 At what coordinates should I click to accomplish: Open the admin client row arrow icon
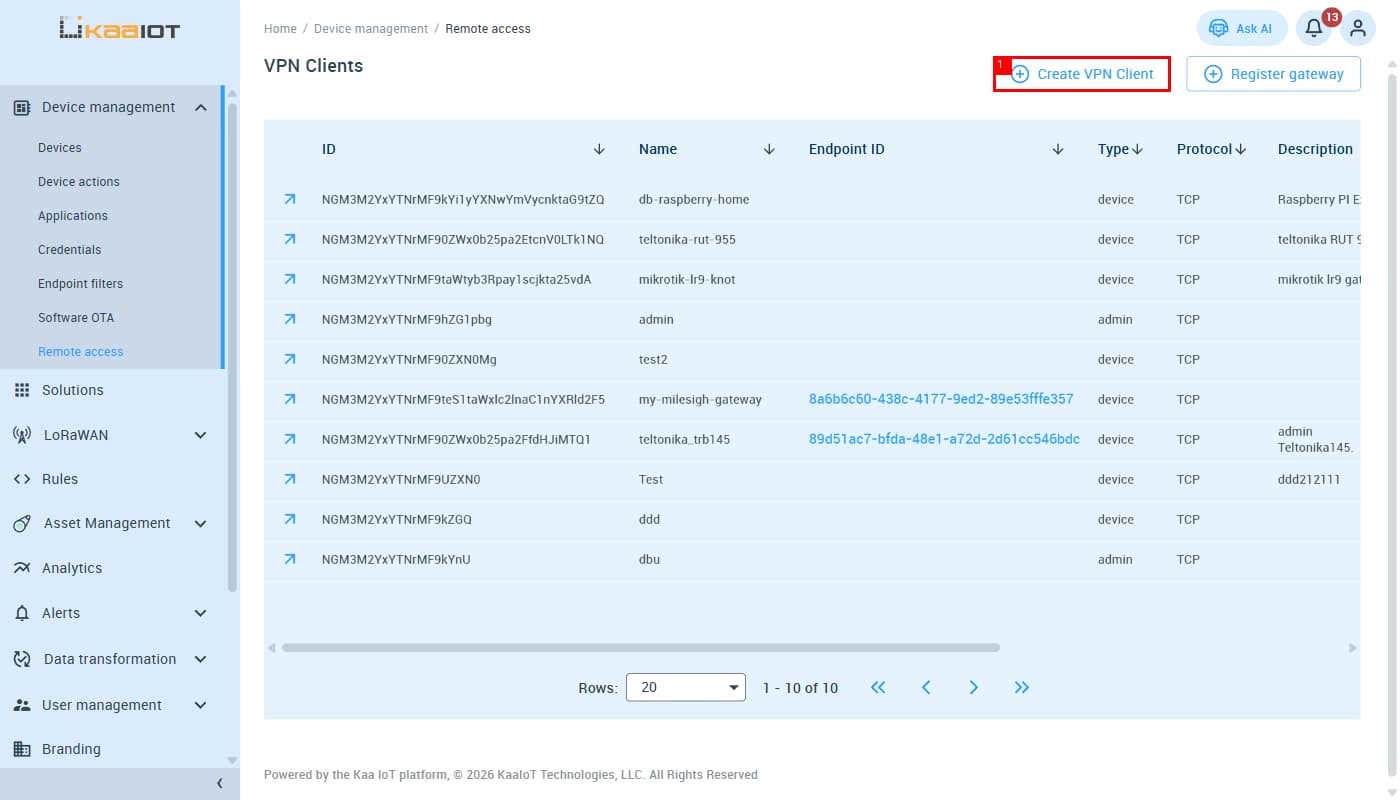pos(289,319)
